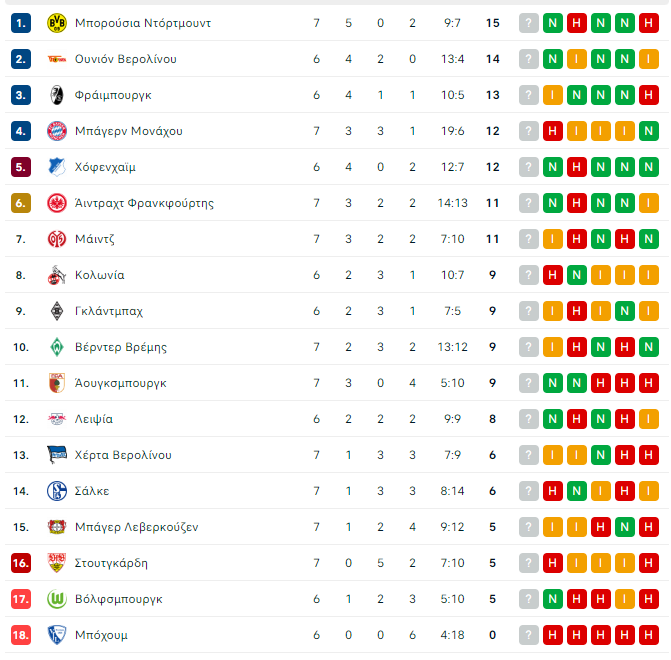671x660 pixels.
Task: Open Bayern Munich's logo icon
Action: [x=56, y=131]
